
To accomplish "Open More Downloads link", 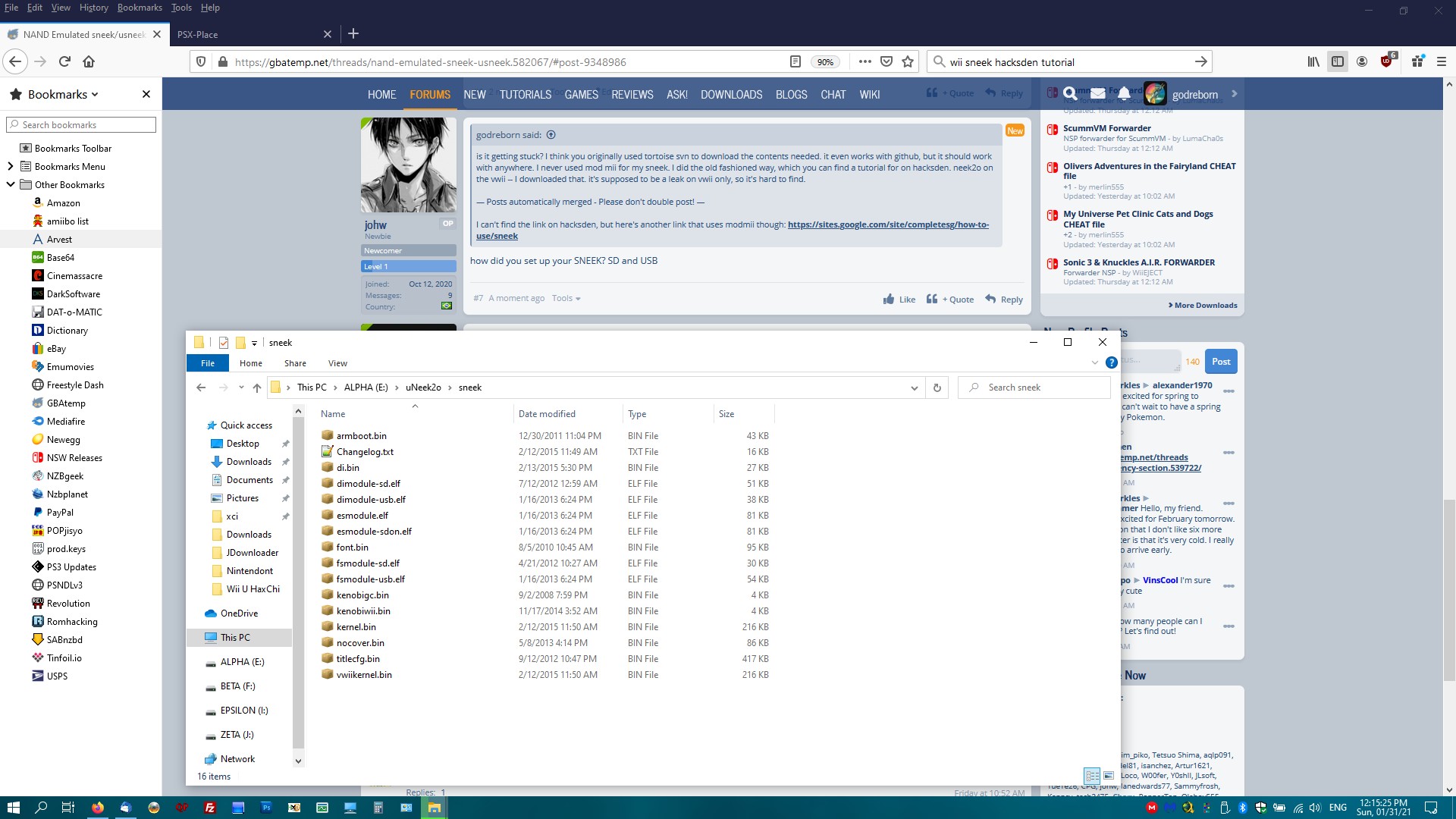I will (1203, 306).
